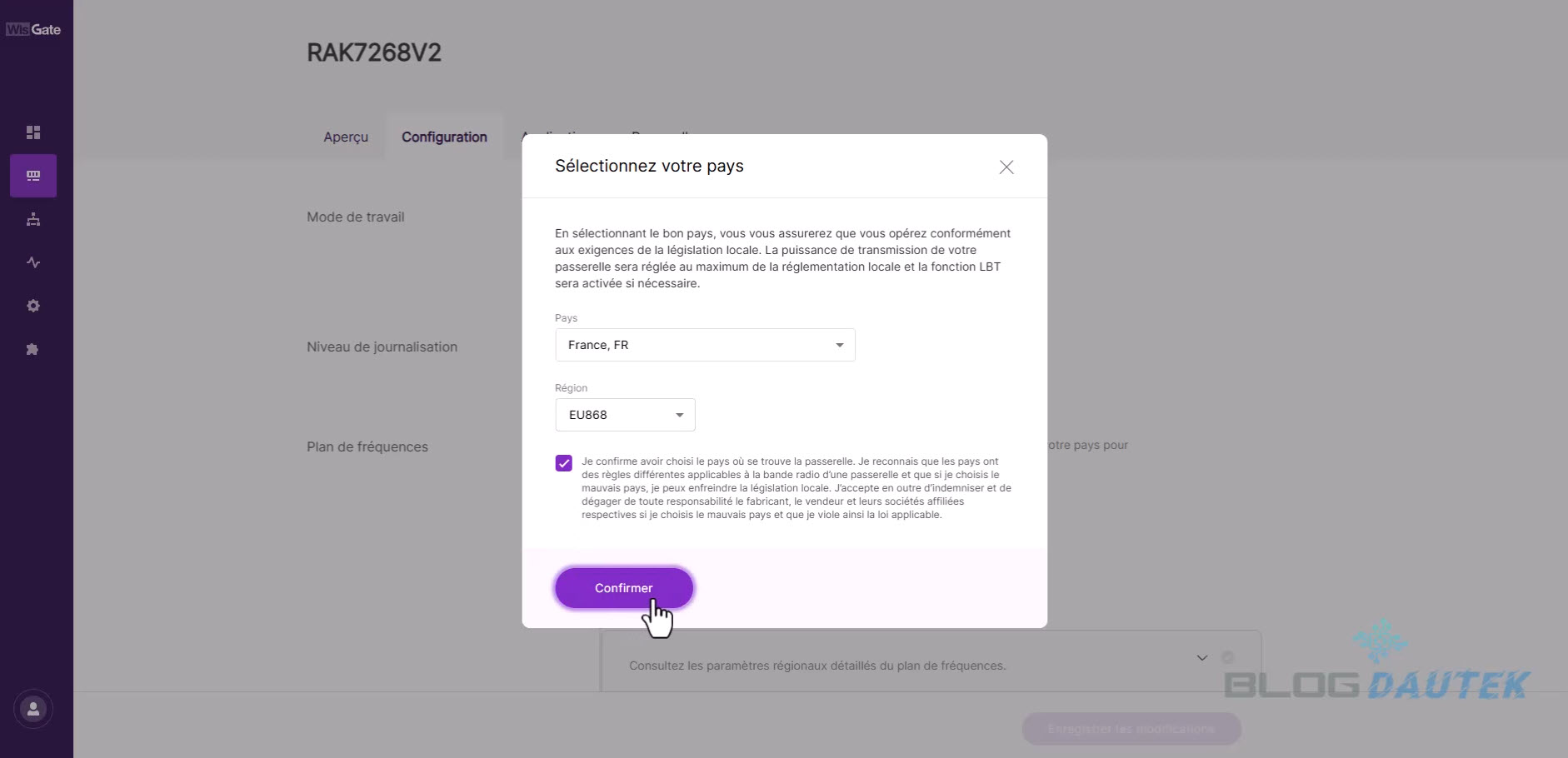Image resolution: width=1568 pixels, height=758 pixels.
Task: Click the Sélectionnez votre pays heading
Action: pyautogui.click(x=649, y=166)
